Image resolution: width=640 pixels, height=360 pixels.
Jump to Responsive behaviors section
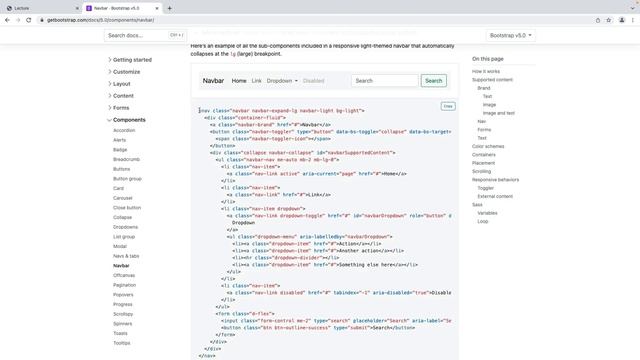496,180
